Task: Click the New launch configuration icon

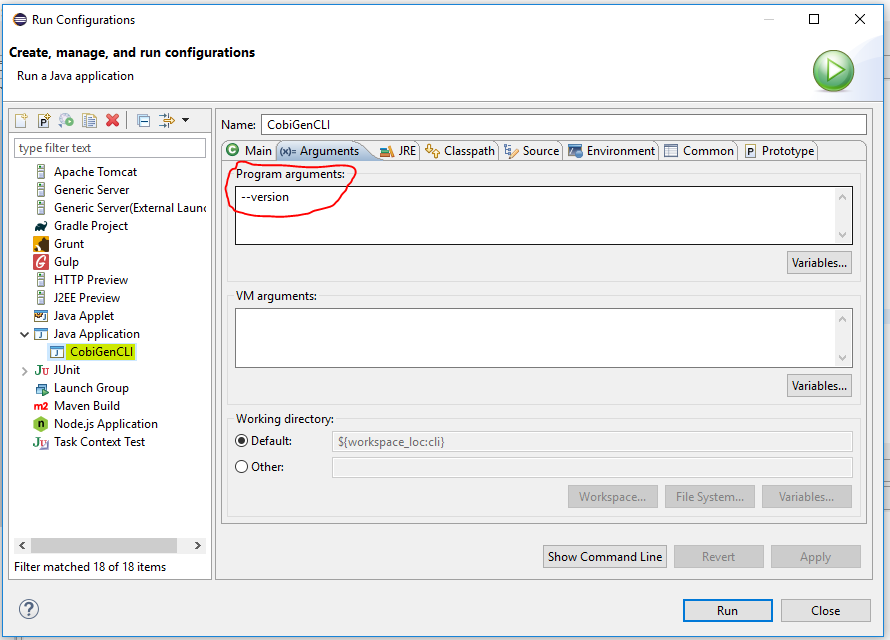Action: 21,120
